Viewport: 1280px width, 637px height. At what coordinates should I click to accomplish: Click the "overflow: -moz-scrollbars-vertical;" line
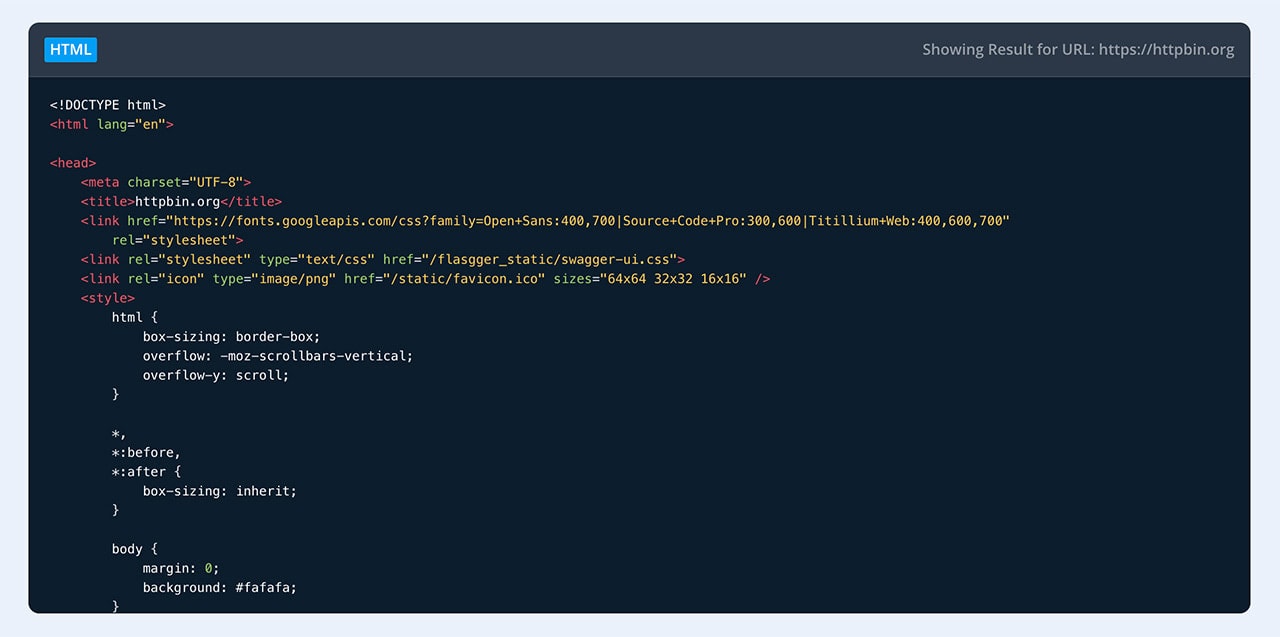point(278,356)
